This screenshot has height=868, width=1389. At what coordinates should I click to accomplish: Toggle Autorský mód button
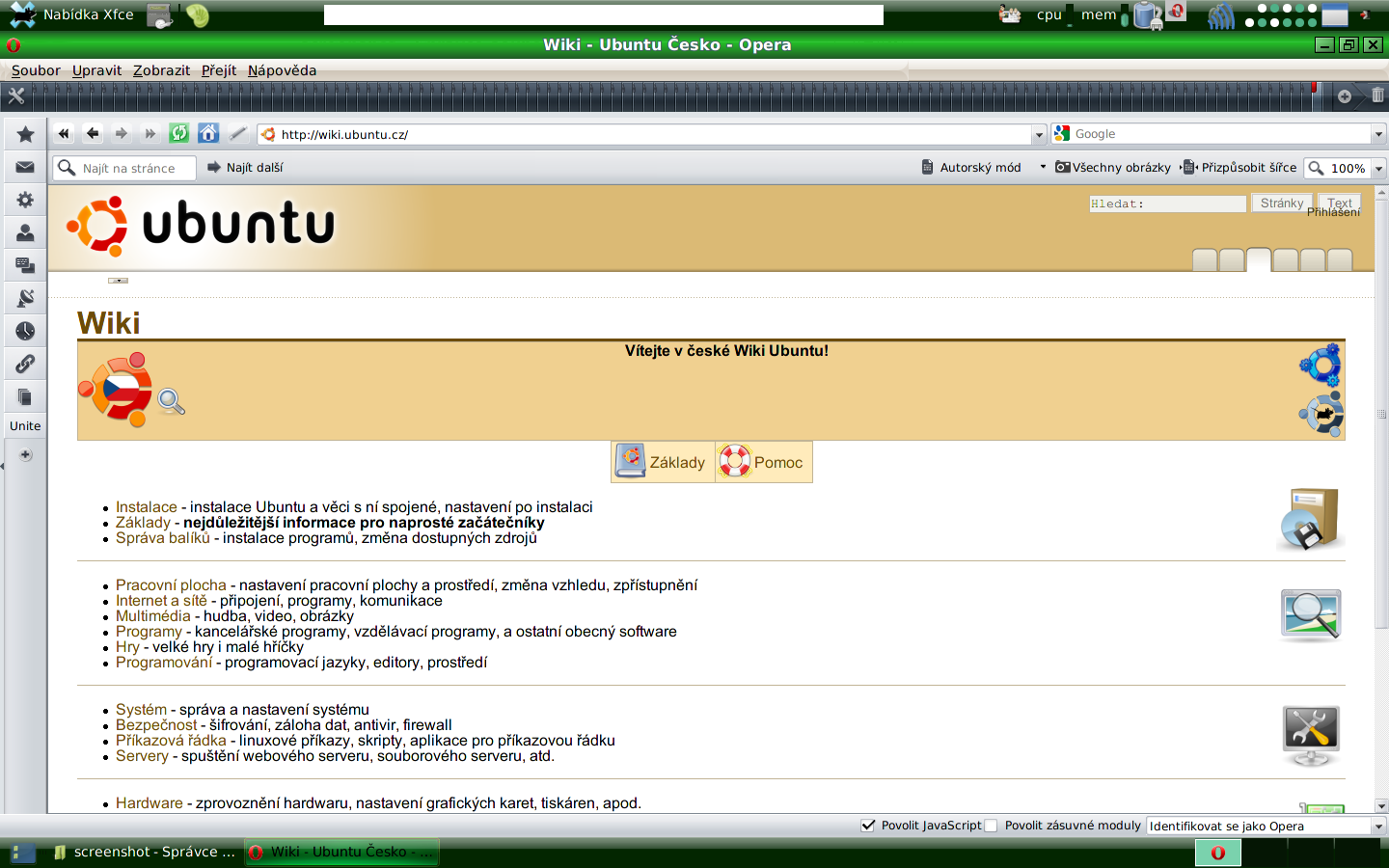point(970,167)
